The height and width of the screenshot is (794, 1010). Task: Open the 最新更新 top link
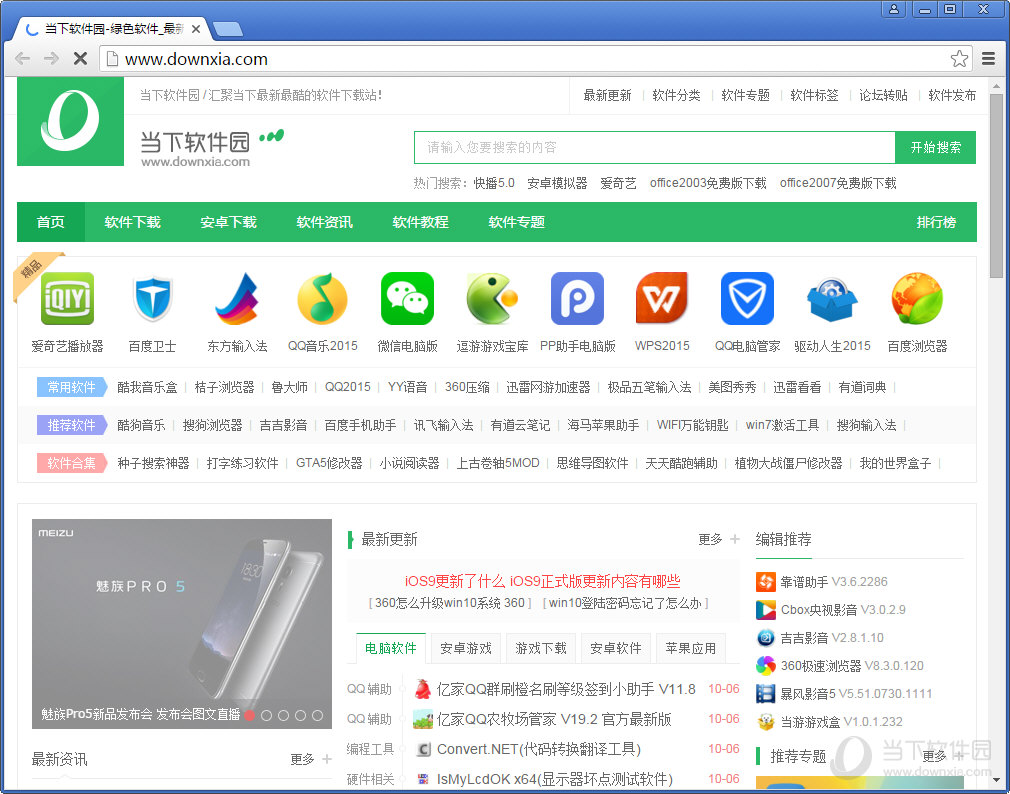pyautogui.click(x=607, y=96)
